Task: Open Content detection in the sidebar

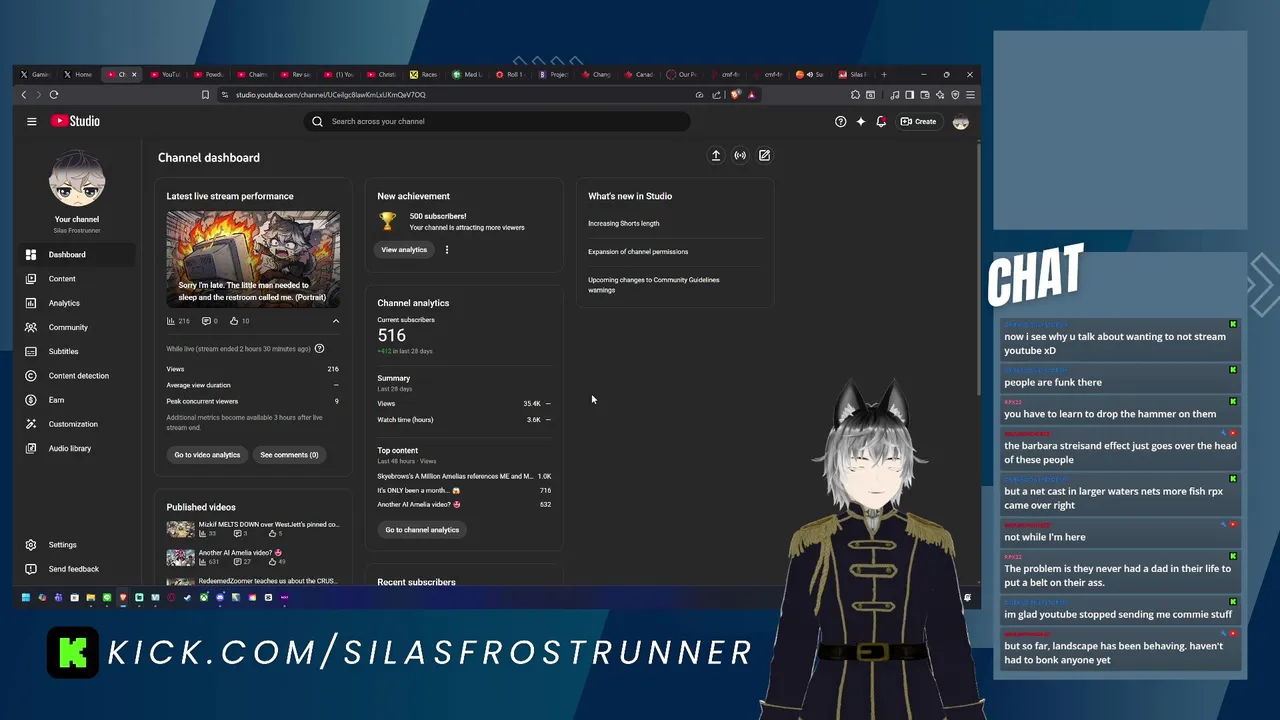Action: click(75, 376)
